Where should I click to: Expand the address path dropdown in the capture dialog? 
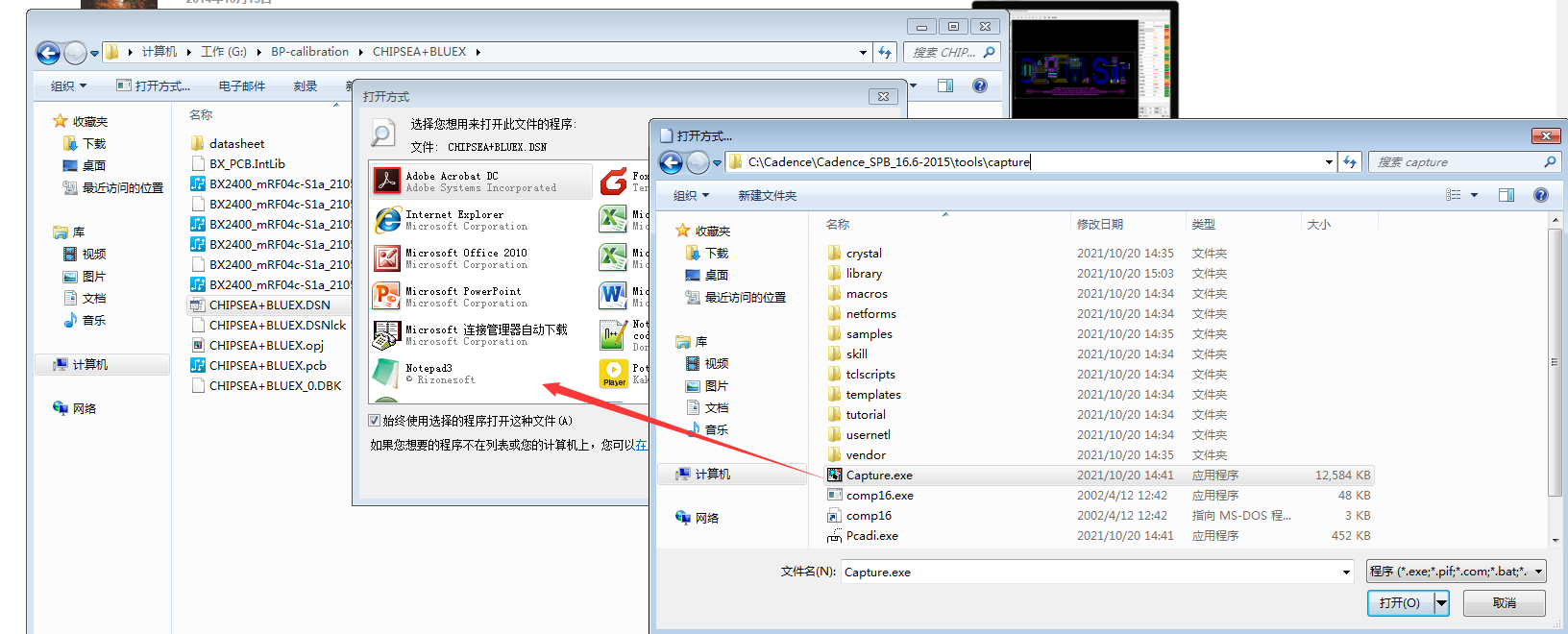pos(1329,162)
